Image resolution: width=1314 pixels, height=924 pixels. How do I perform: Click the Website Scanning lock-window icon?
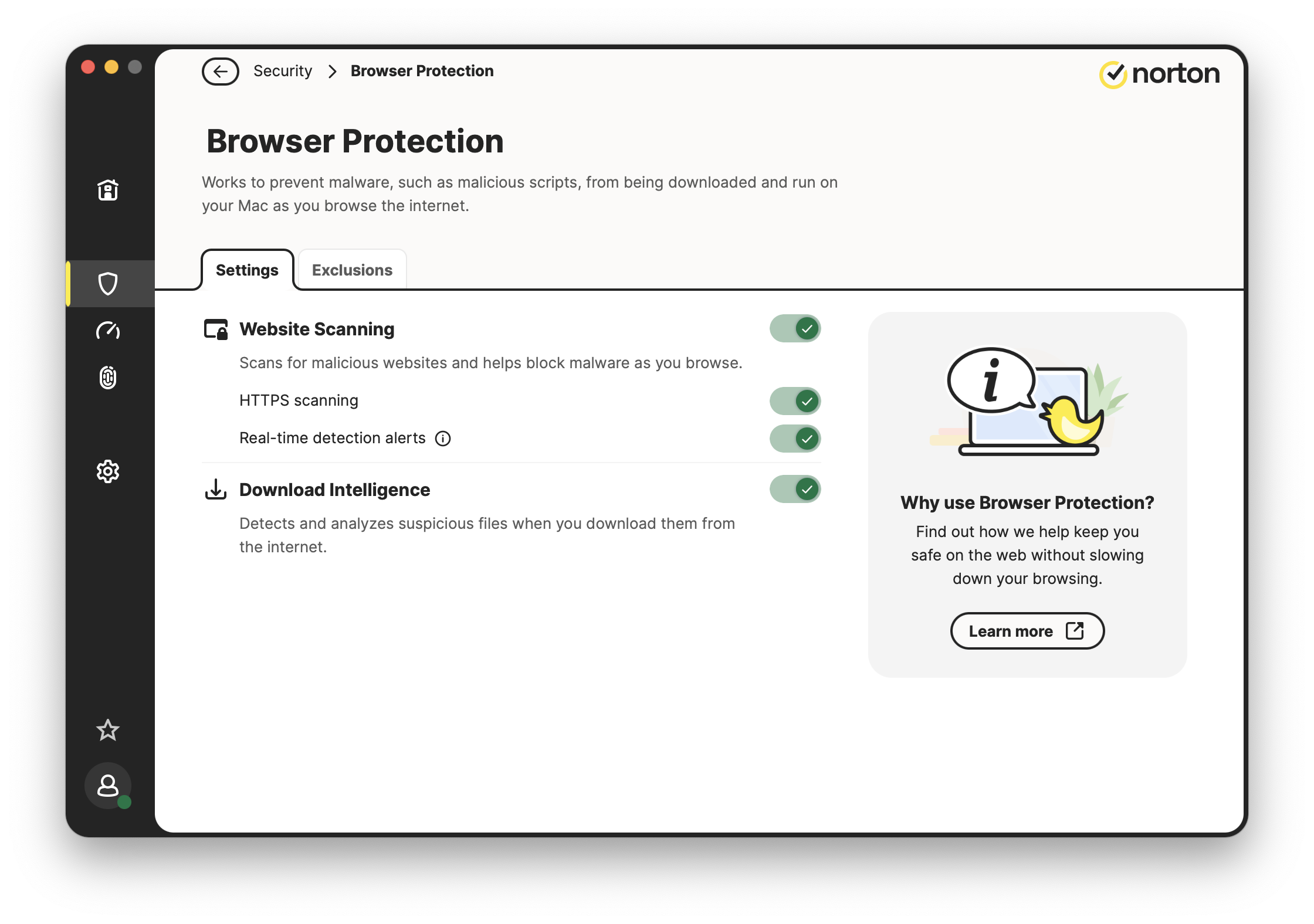(x=216, y=329)
